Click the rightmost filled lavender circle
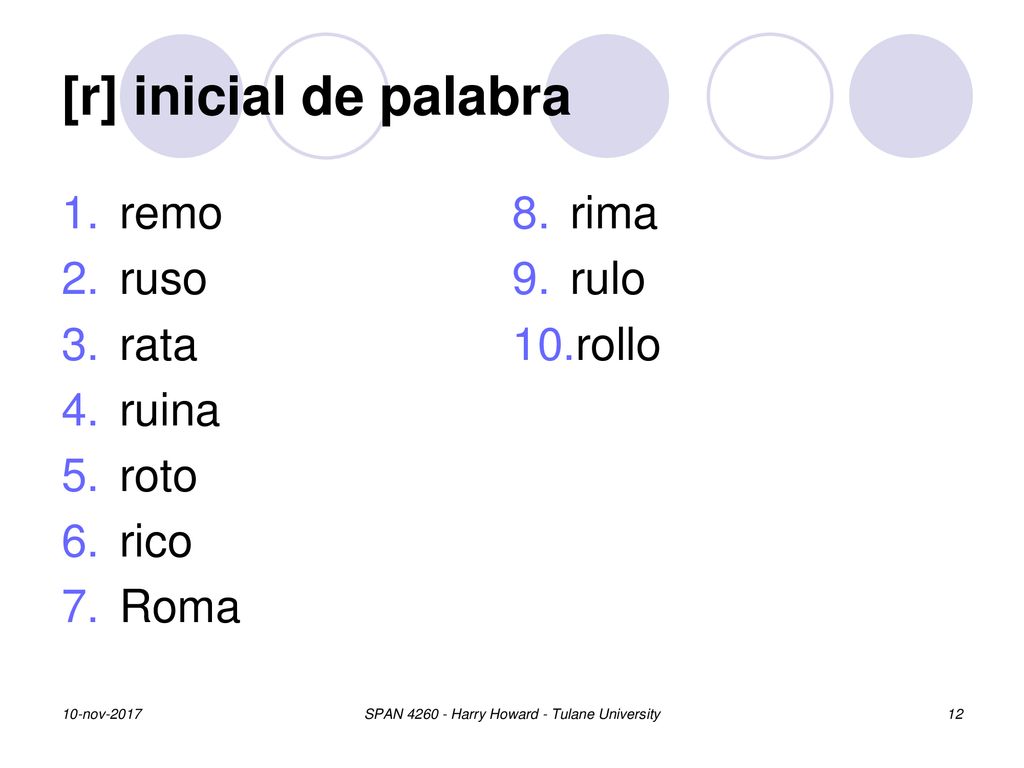Screen dimensions: 1024x768 click(910, 96)
